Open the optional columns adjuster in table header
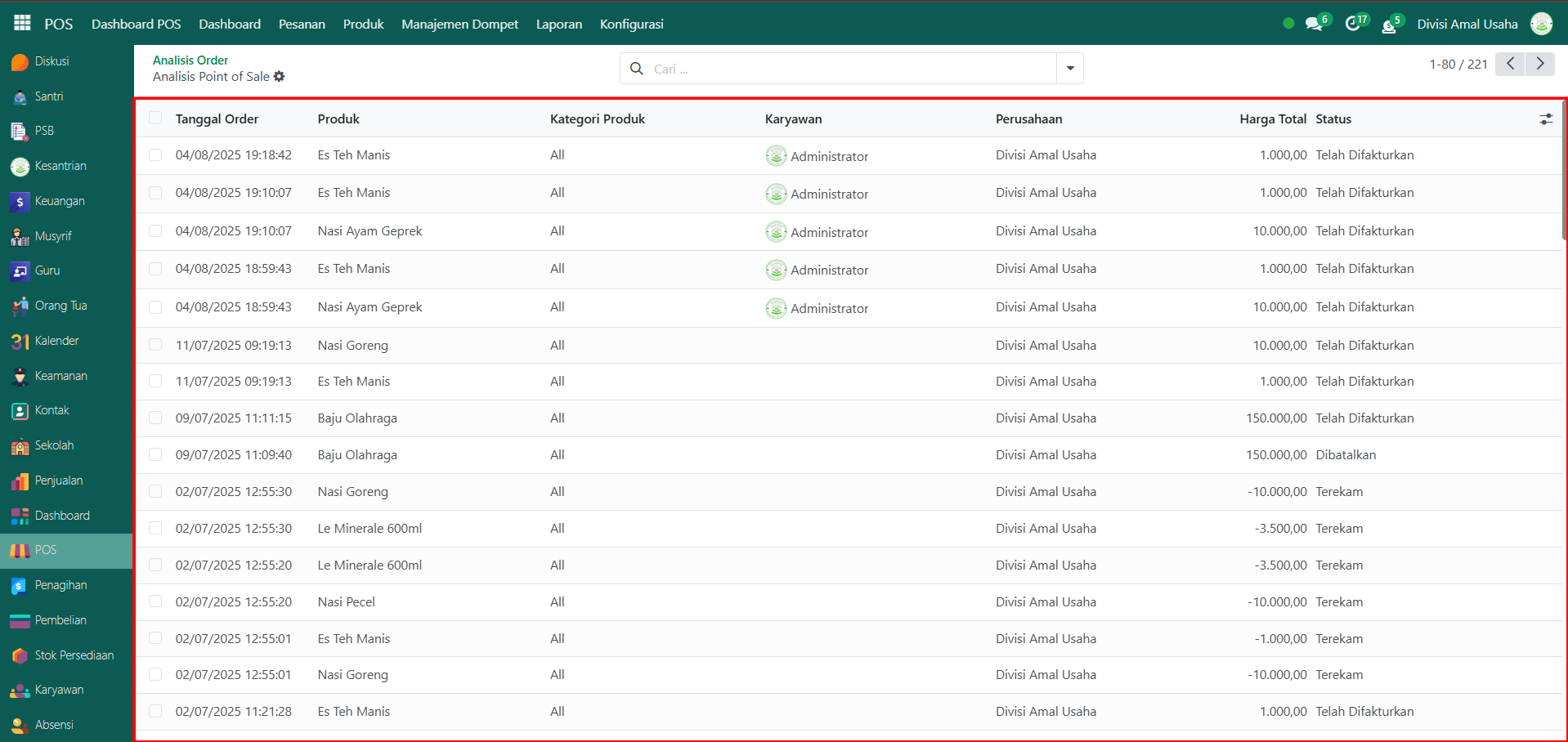 [x=1546, y=119]
